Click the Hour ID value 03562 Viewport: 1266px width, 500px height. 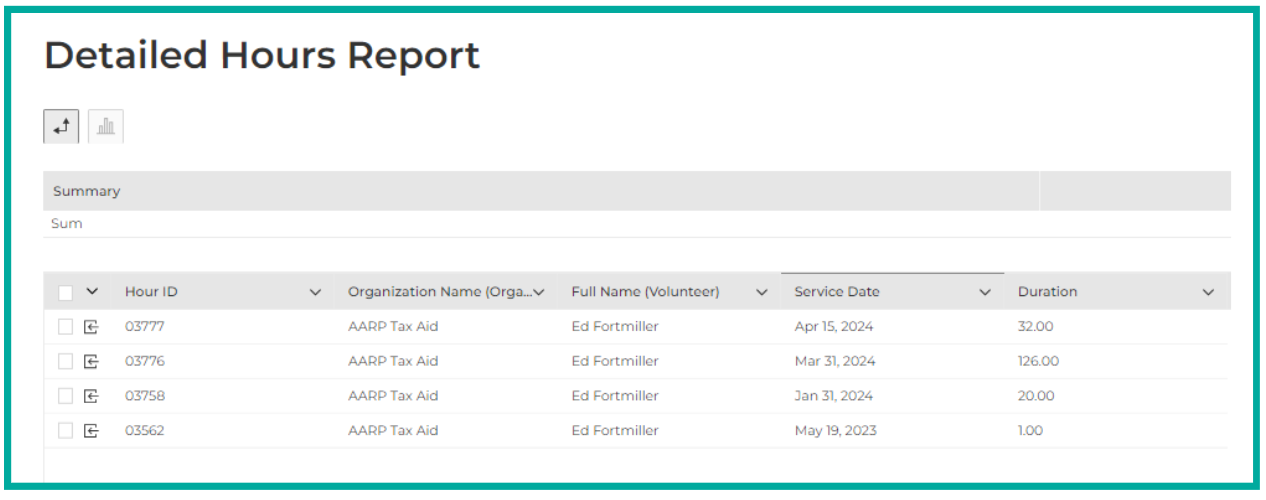tap(145, 430)
